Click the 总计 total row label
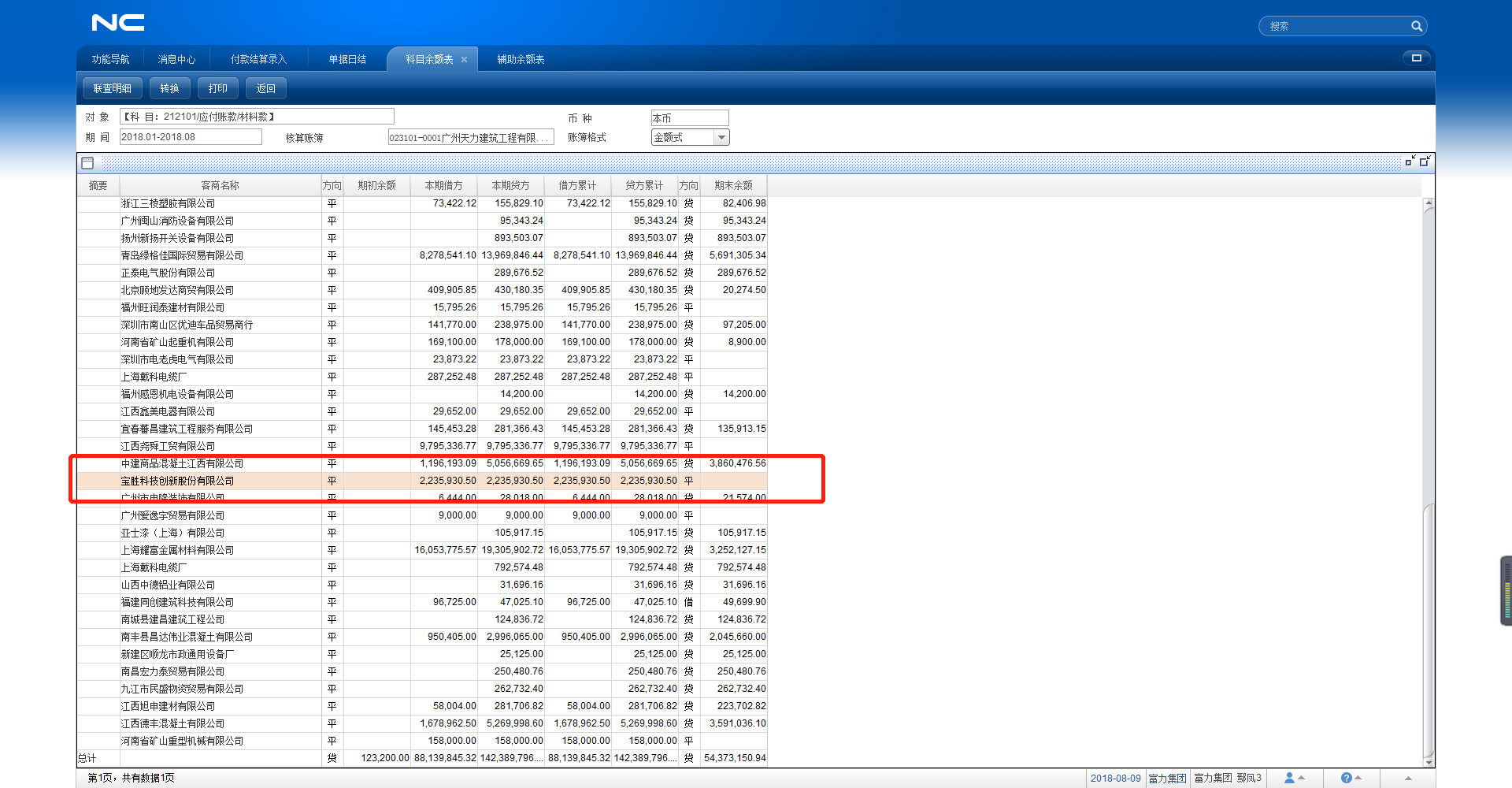The height and width of the screenshot is (788, 1512). 87,759
